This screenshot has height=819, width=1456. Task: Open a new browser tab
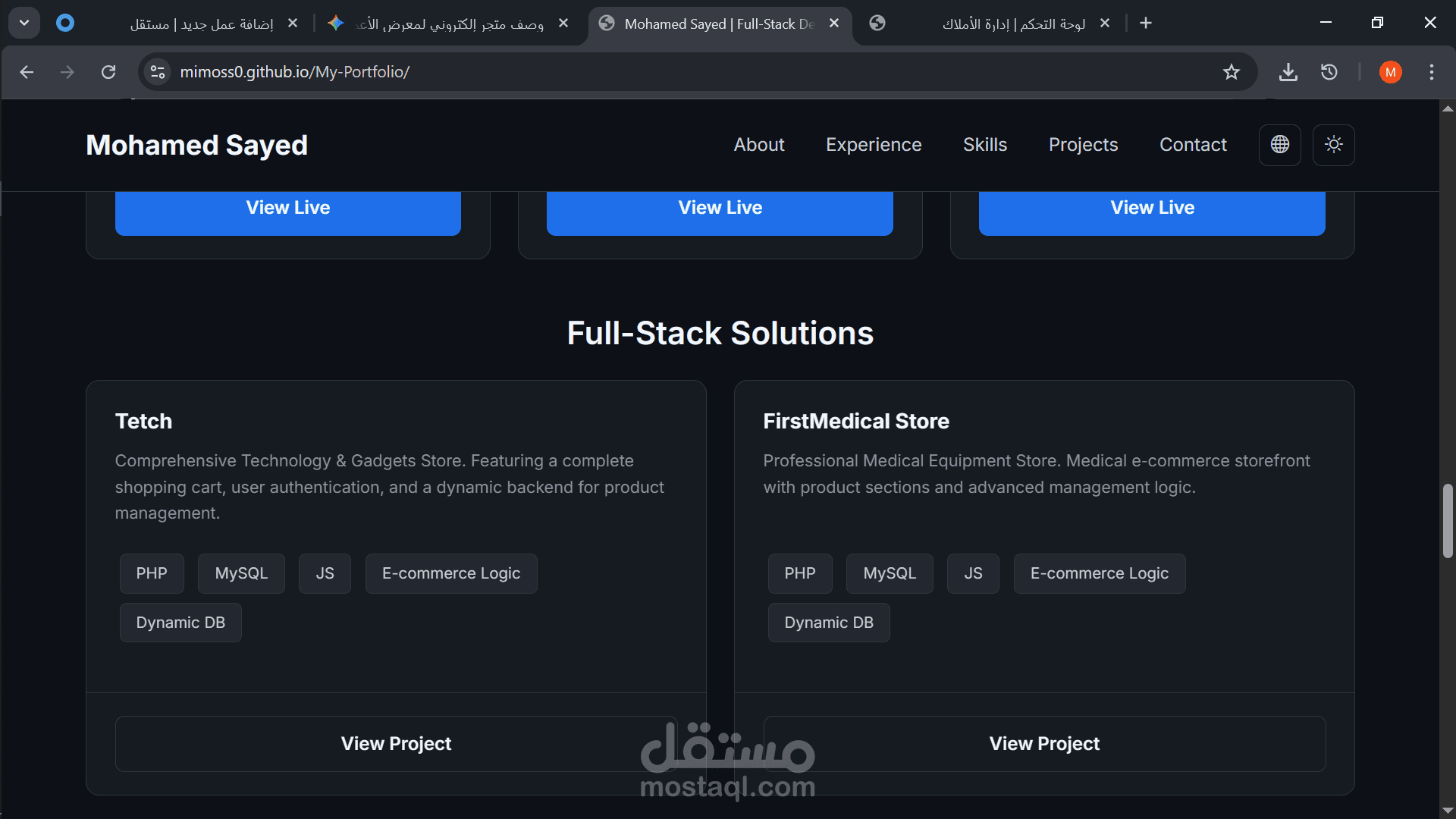(x=1146, y=24)
